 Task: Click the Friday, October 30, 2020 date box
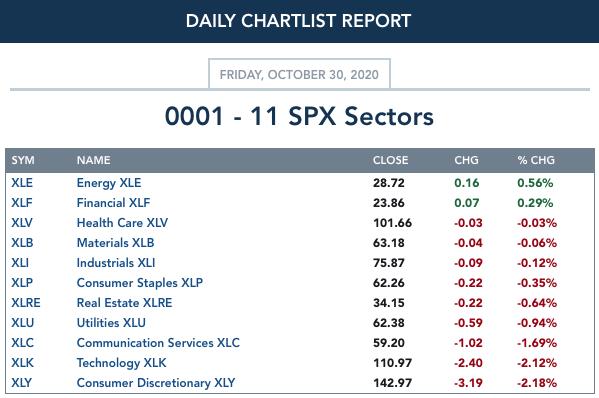pyautogui.click(x=299, y=74)
